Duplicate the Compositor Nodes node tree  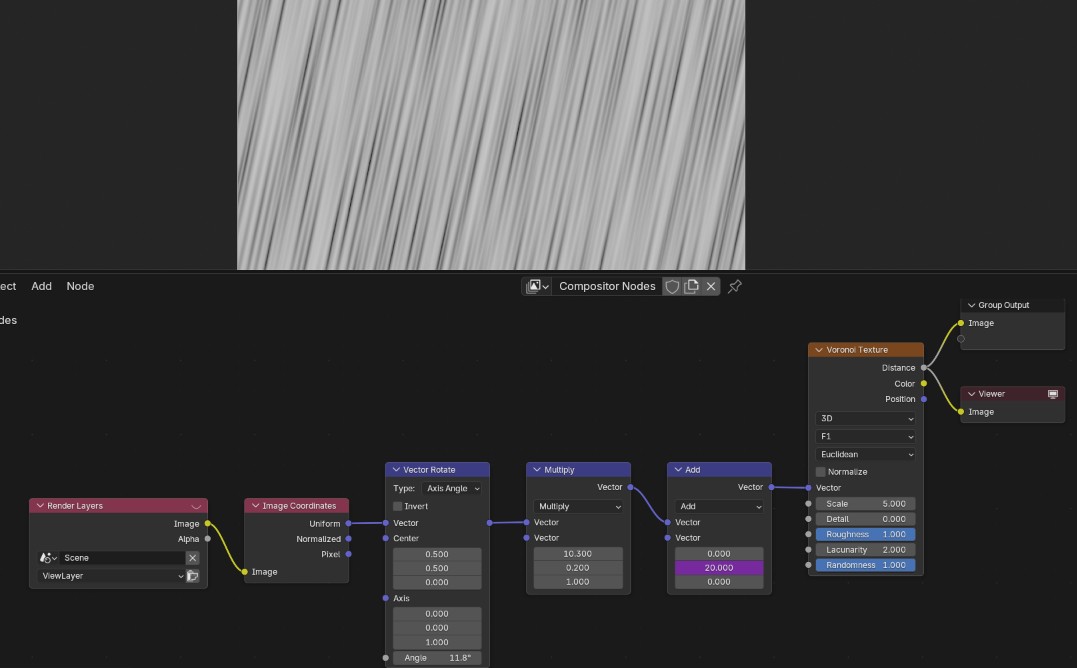(x=692, y=286)
